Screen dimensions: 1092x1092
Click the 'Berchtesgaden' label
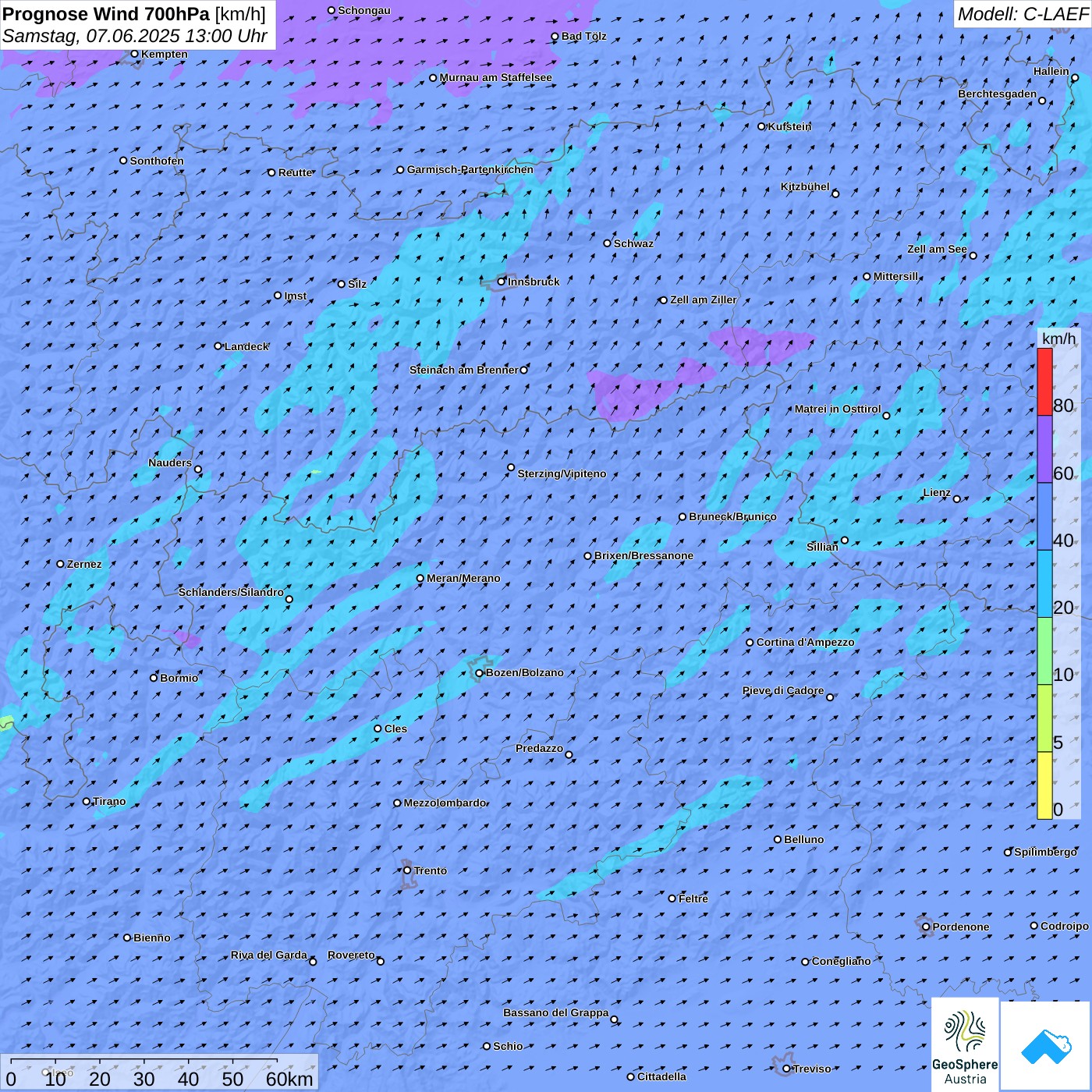click(998, 94)
